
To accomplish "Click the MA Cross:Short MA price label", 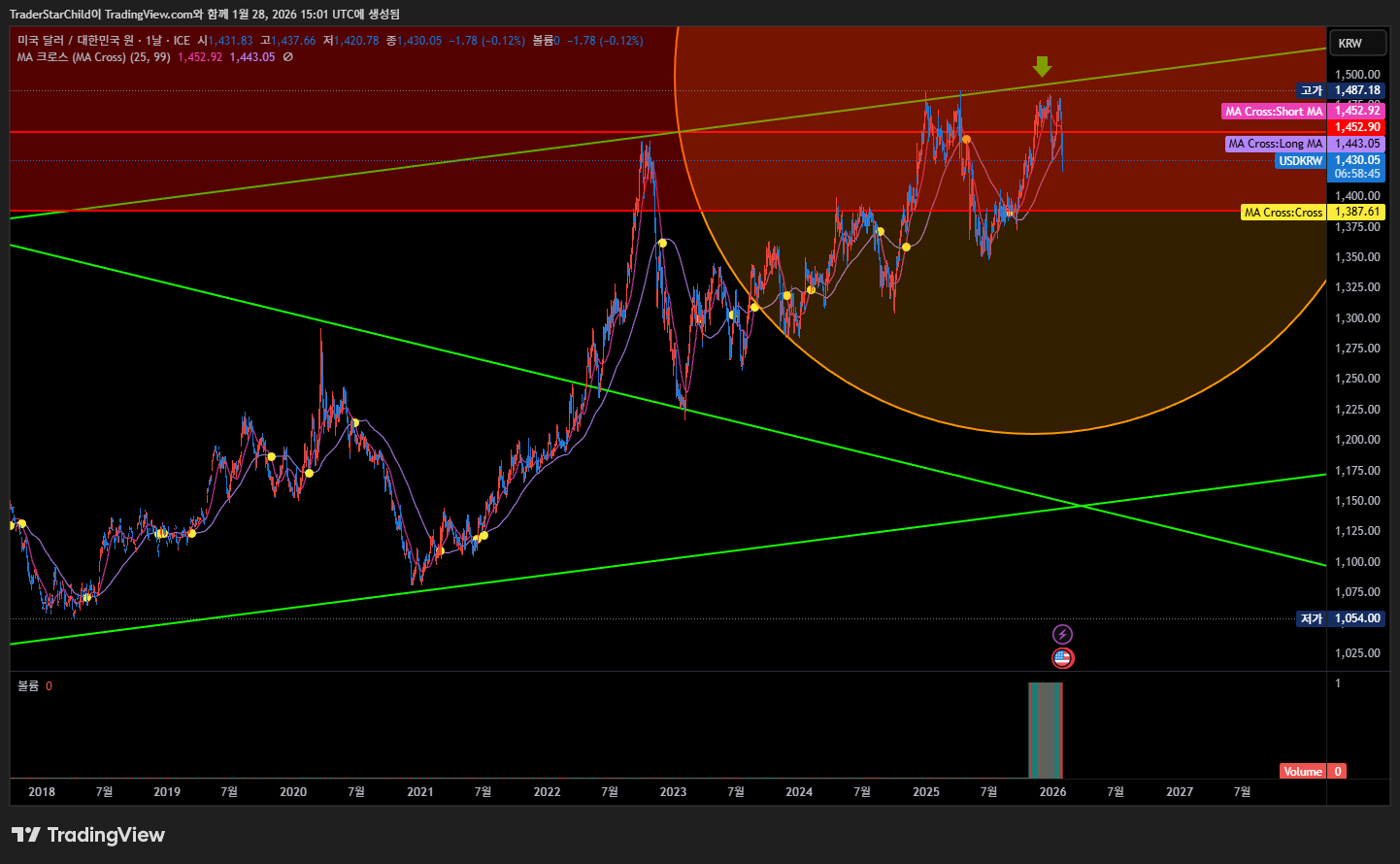I will (1273, 112).
